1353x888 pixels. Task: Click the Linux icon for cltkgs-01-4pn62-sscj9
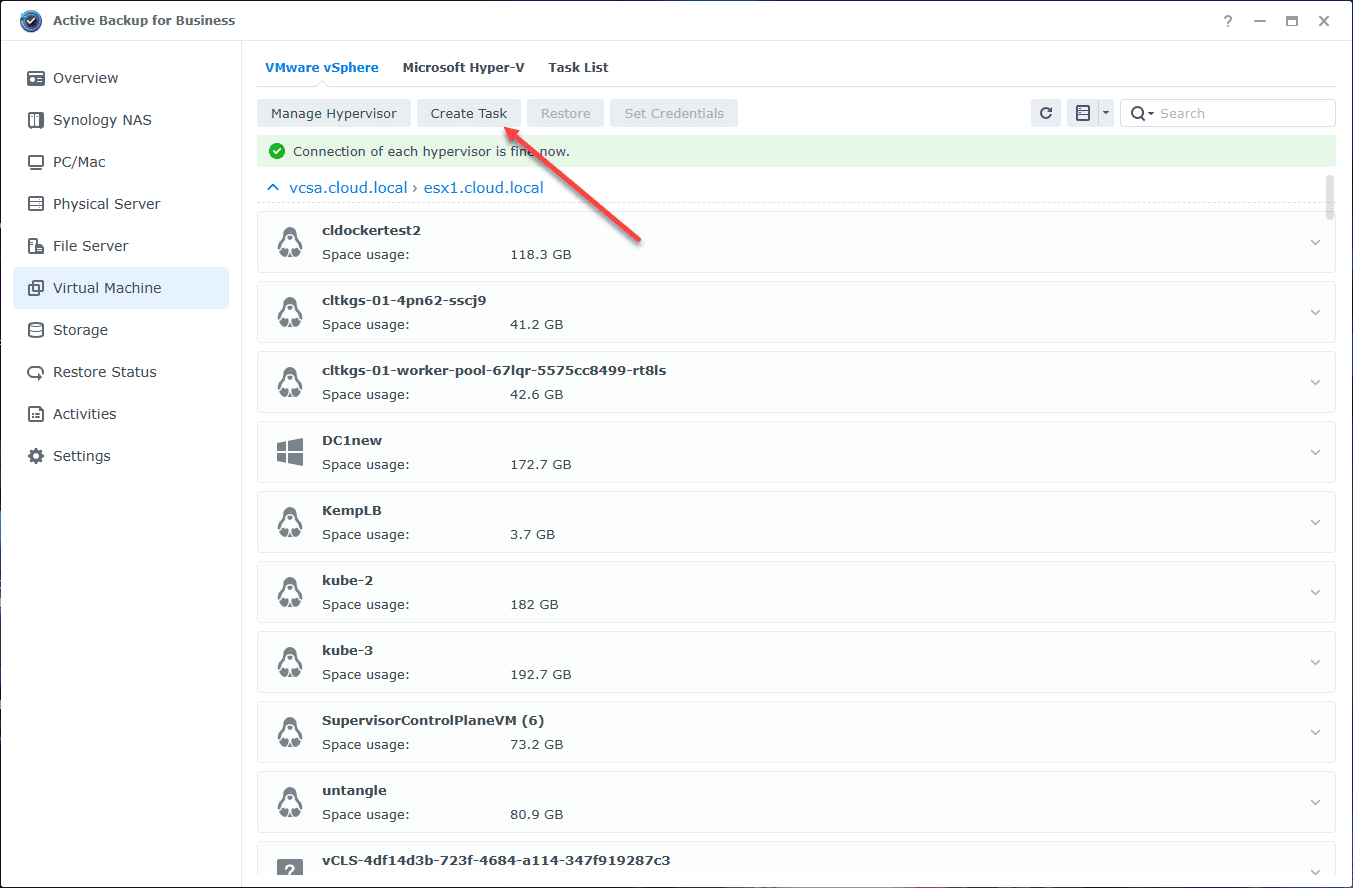point(290,312)
